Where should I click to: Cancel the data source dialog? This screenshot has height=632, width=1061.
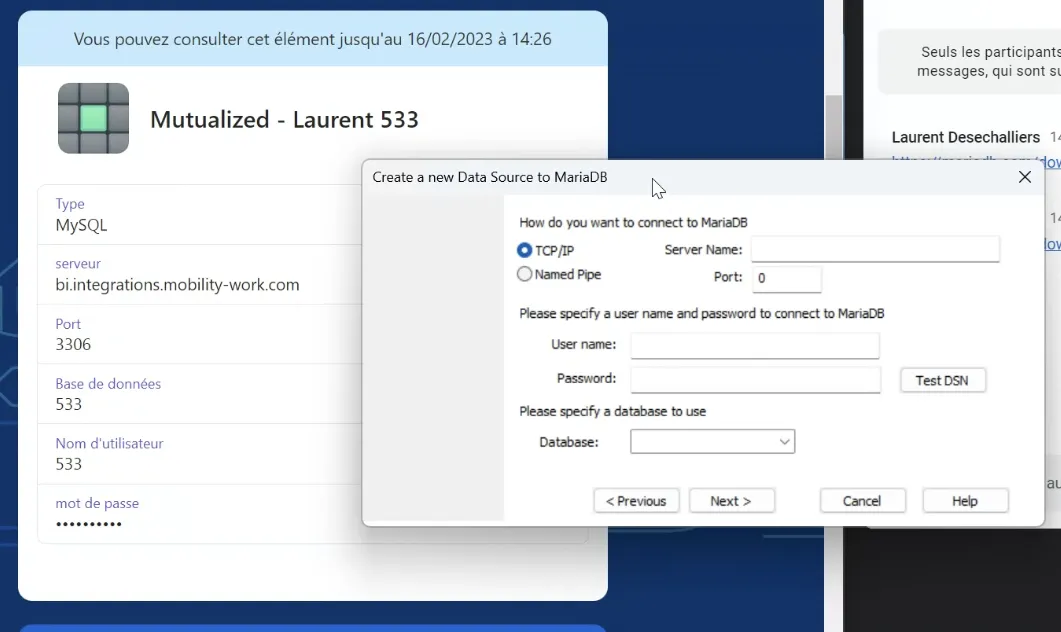tap(862, 501)
